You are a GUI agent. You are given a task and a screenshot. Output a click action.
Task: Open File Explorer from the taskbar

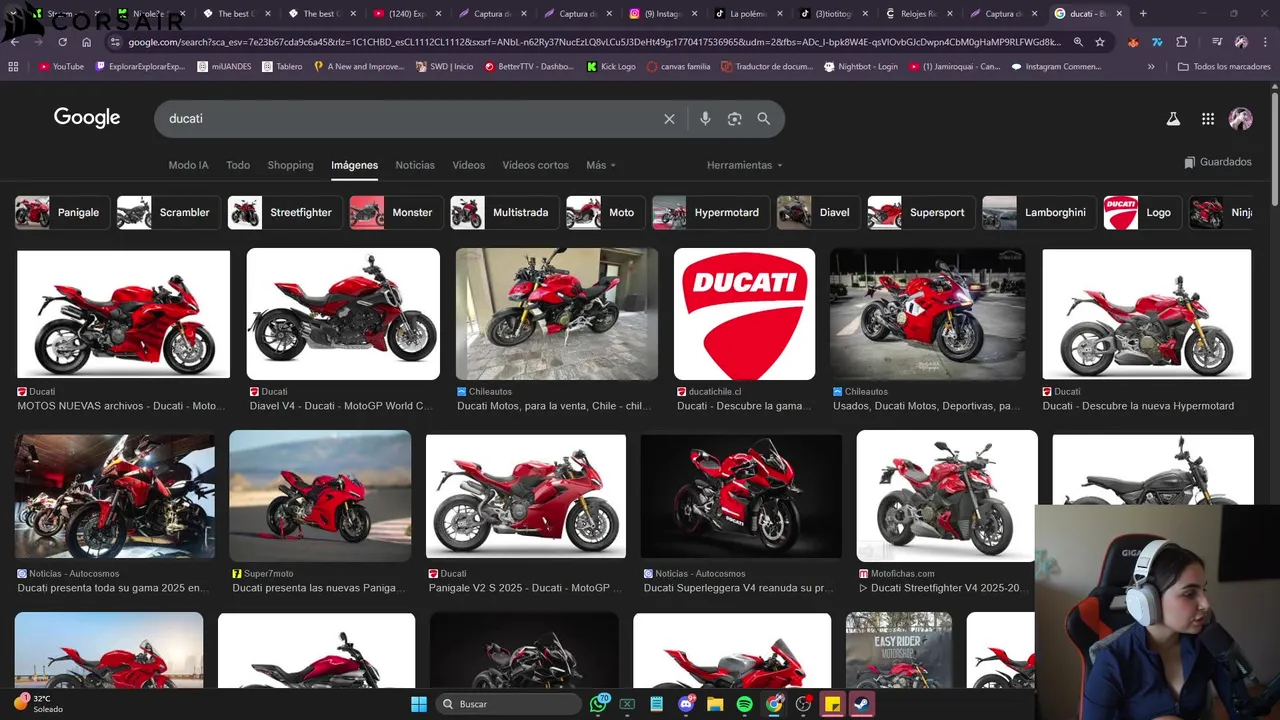coord(715,704)
